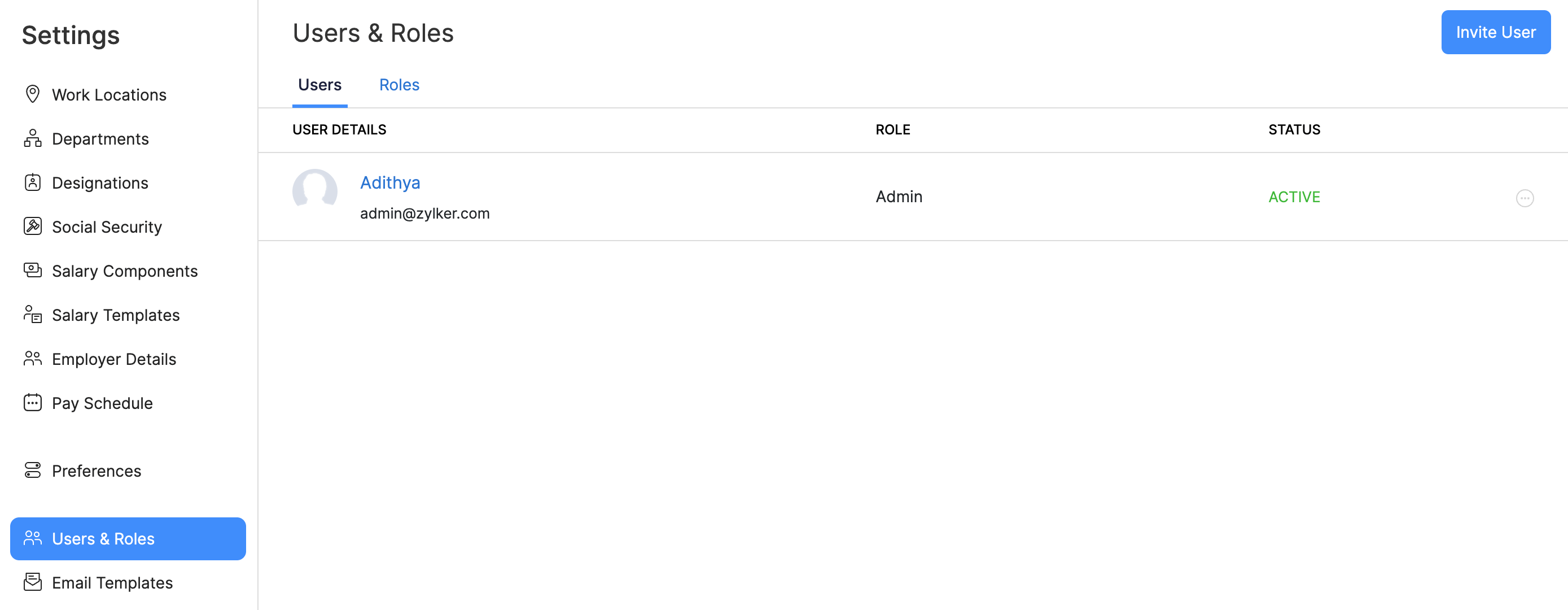Image resolution: width=1568 pixels, height=610 pixels.
Task: Open more options for Adithya
Action: point(1524,198)
